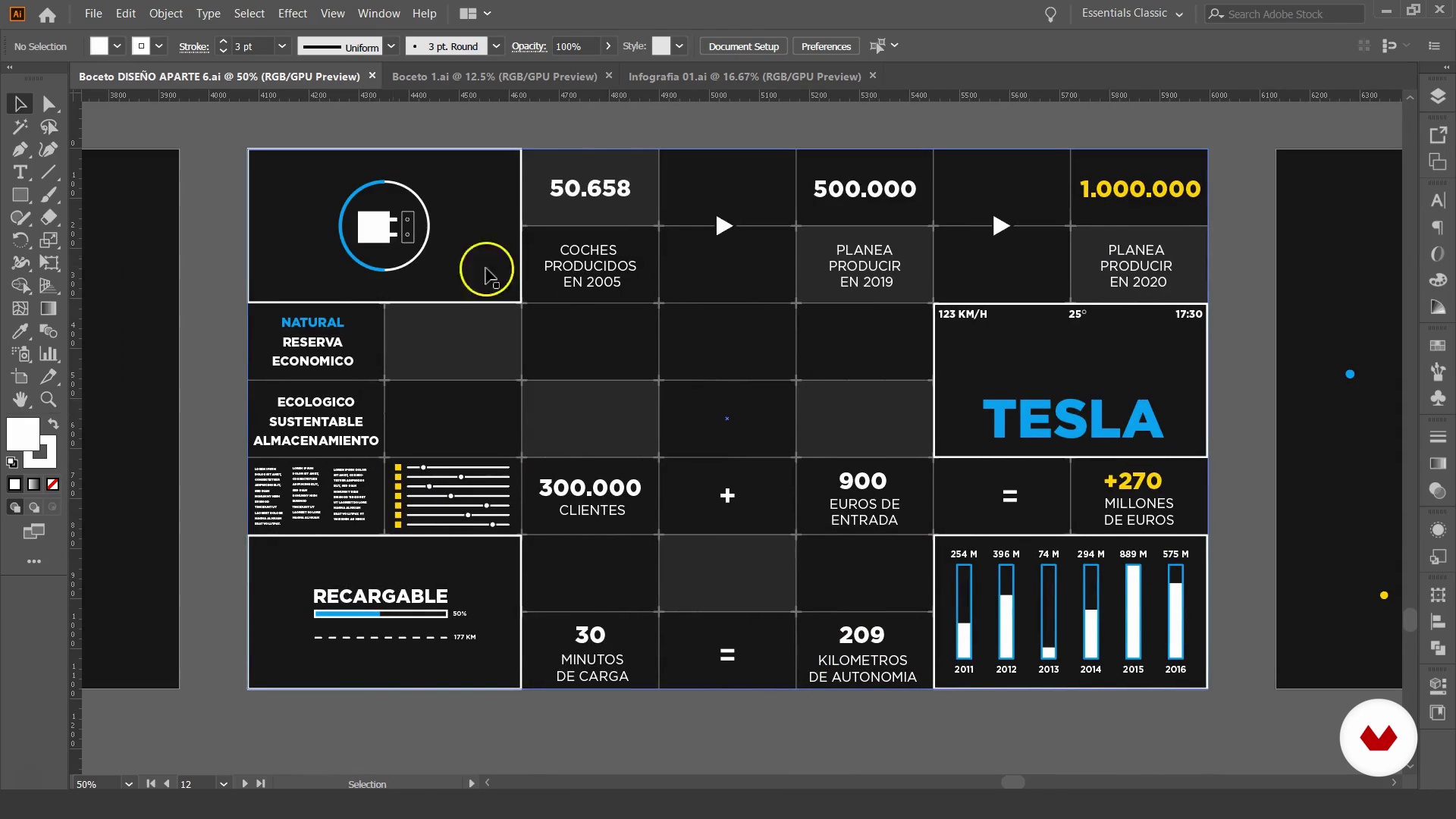
Task: Select the Paintbrush tool
Action: tap(49, 195)
